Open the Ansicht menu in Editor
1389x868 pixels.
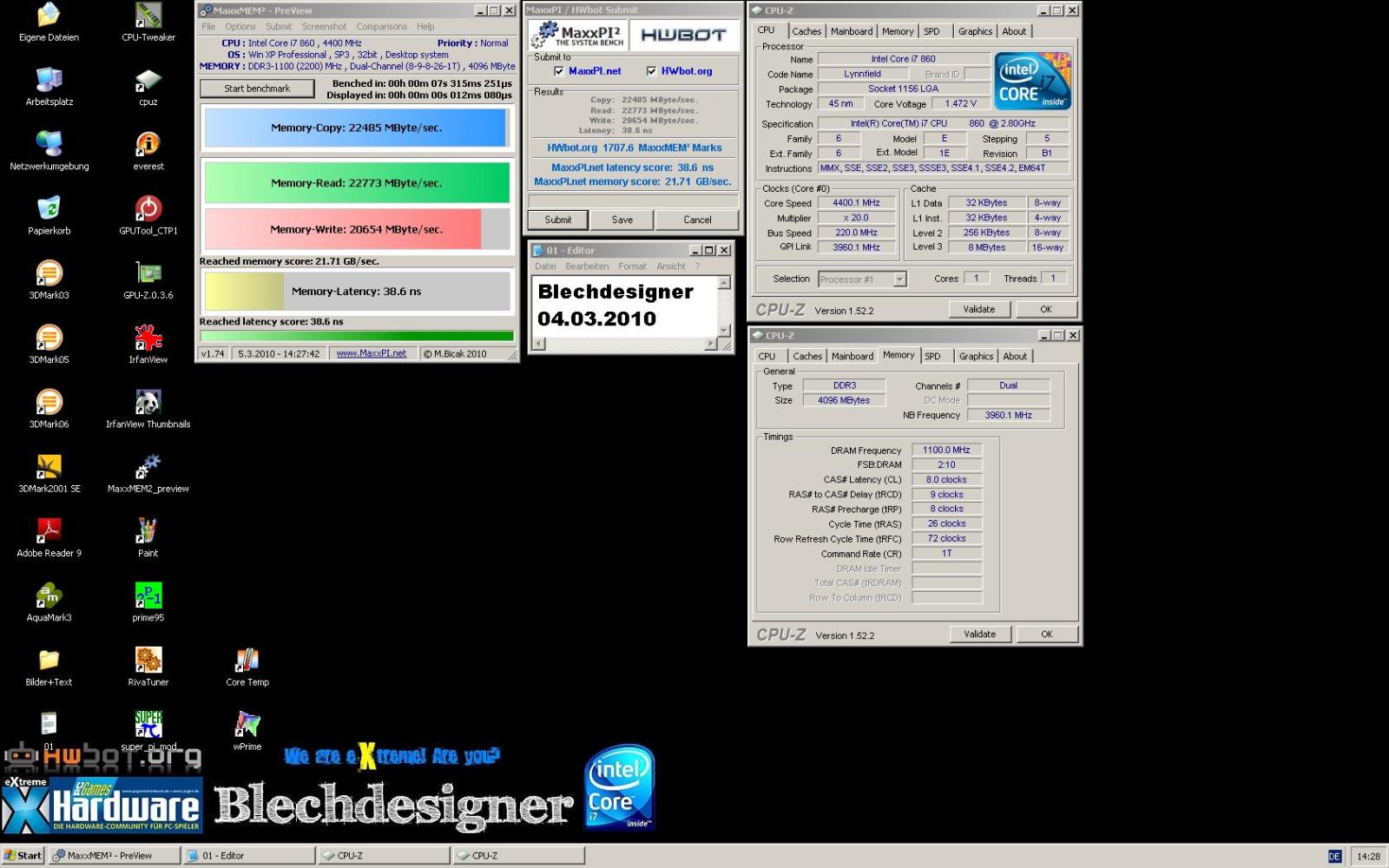(671, 266)
